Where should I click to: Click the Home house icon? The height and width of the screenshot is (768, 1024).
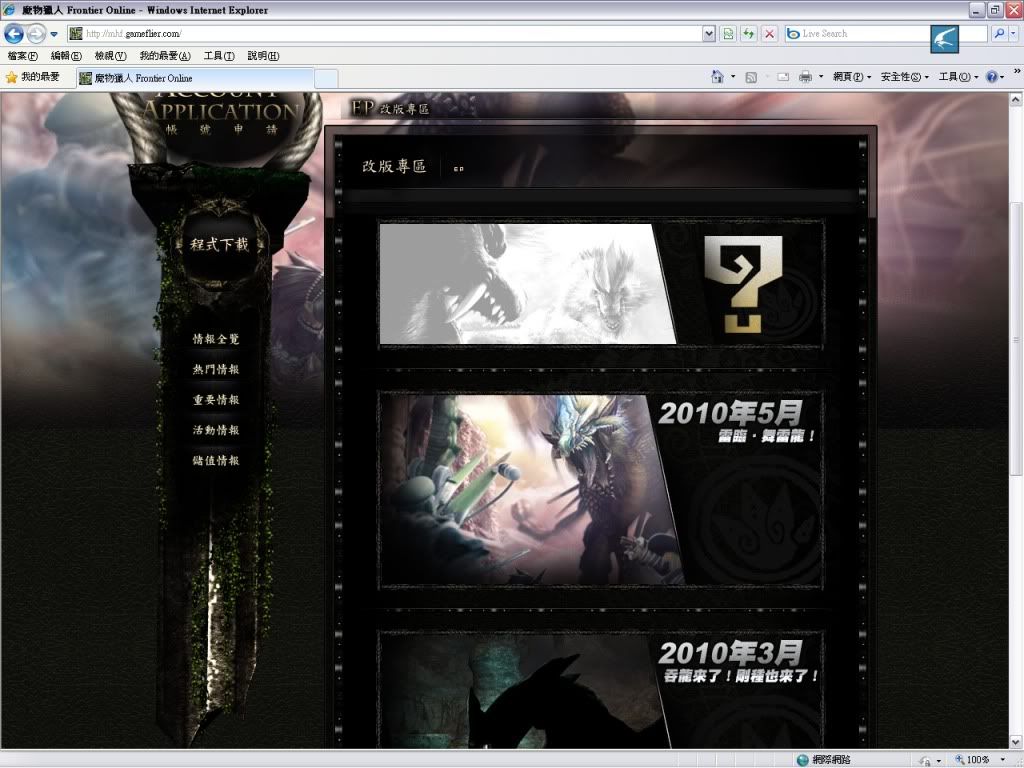(717, 77)
